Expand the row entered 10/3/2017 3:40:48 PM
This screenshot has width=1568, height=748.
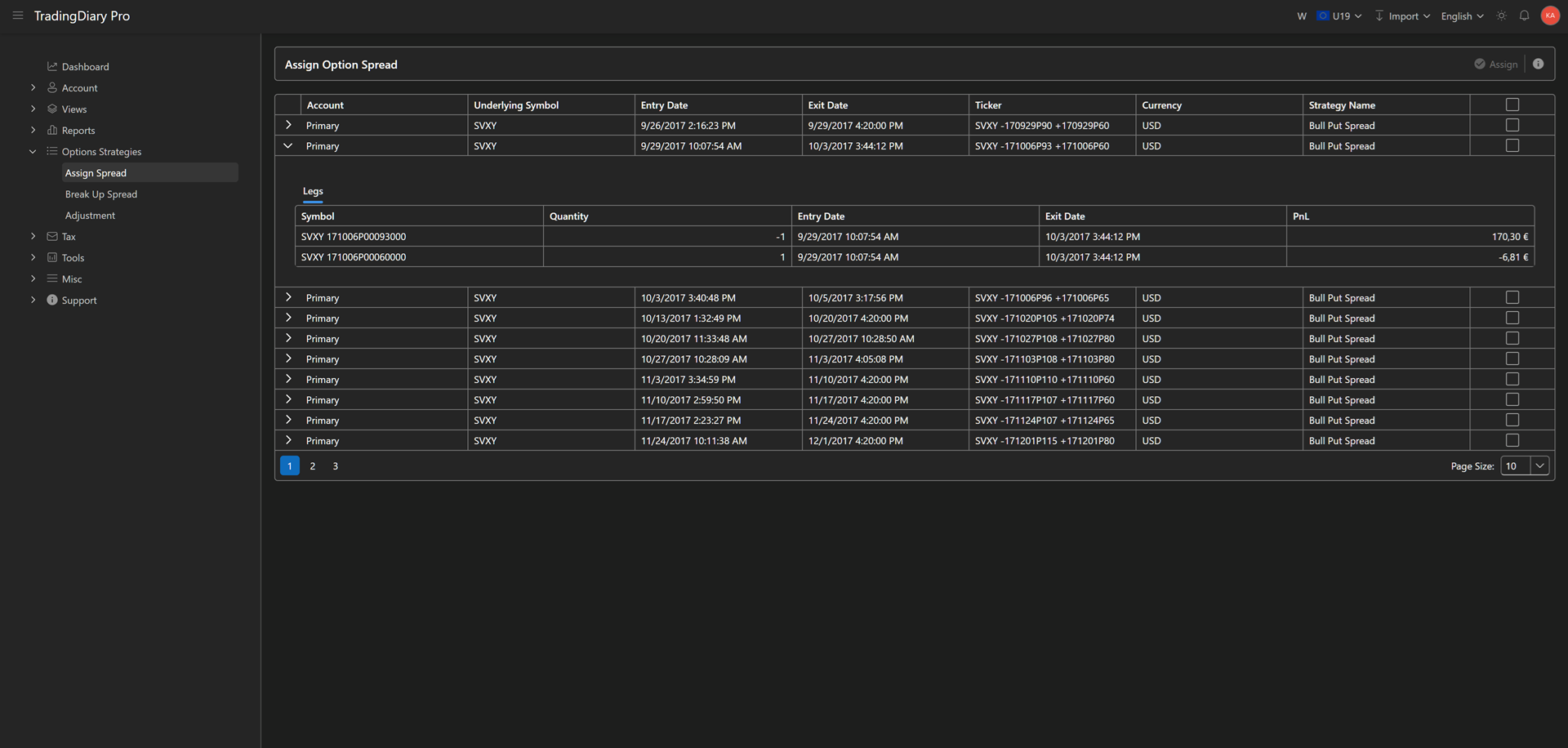(x=288, y=297)
